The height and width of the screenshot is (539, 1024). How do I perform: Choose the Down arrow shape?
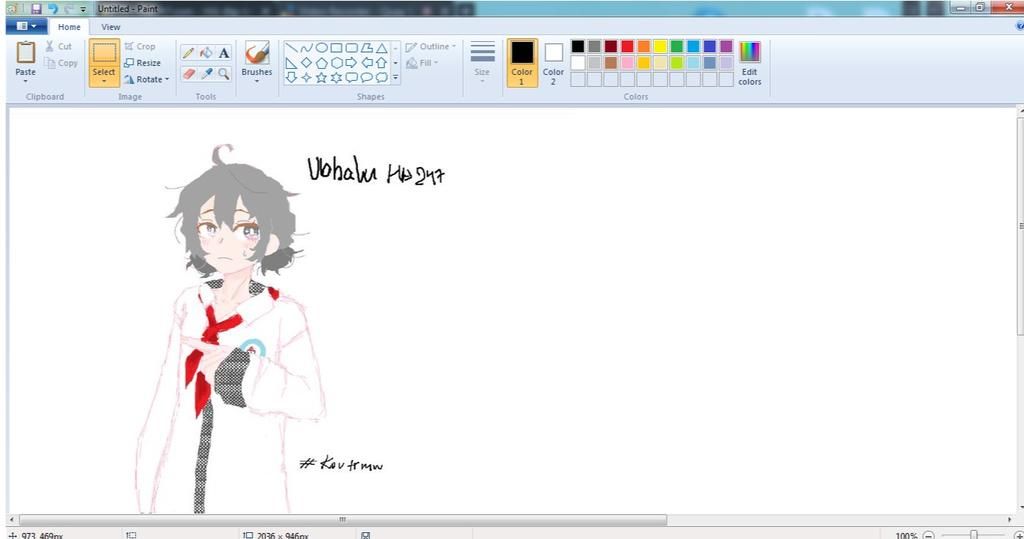click(x=291, y=77)
